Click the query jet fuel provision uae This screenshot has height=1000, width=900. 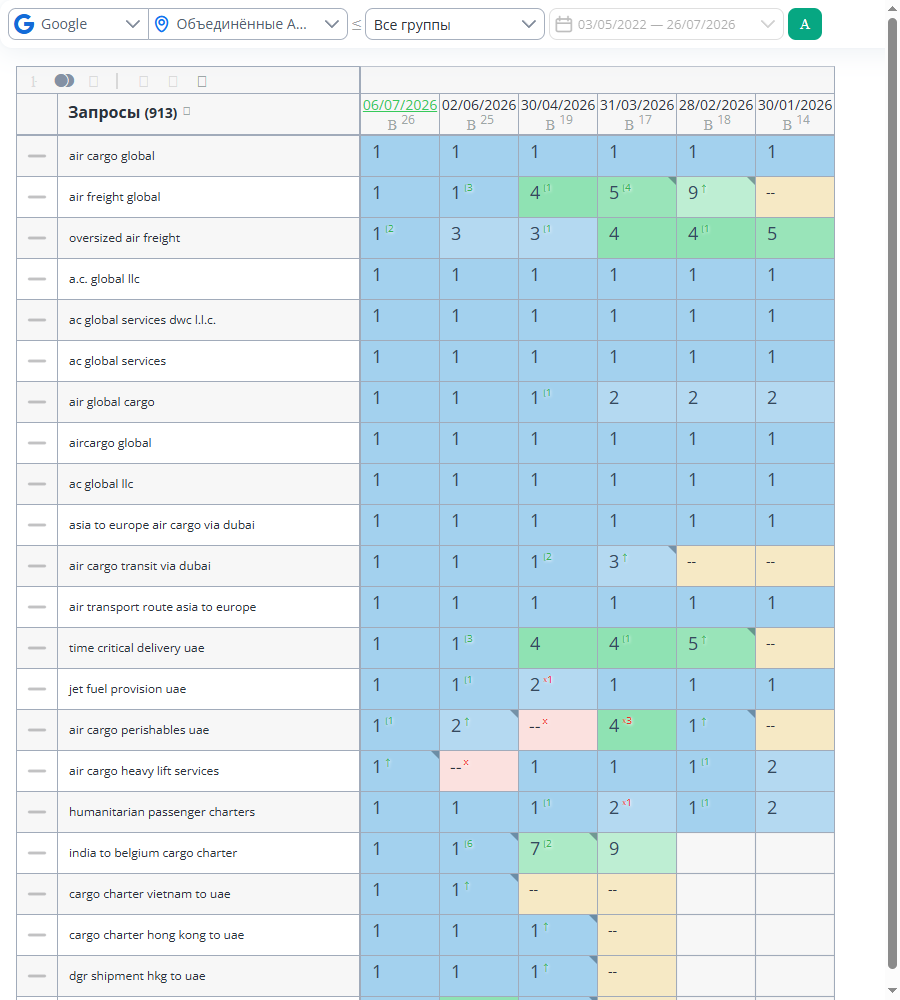coord(128,689)
